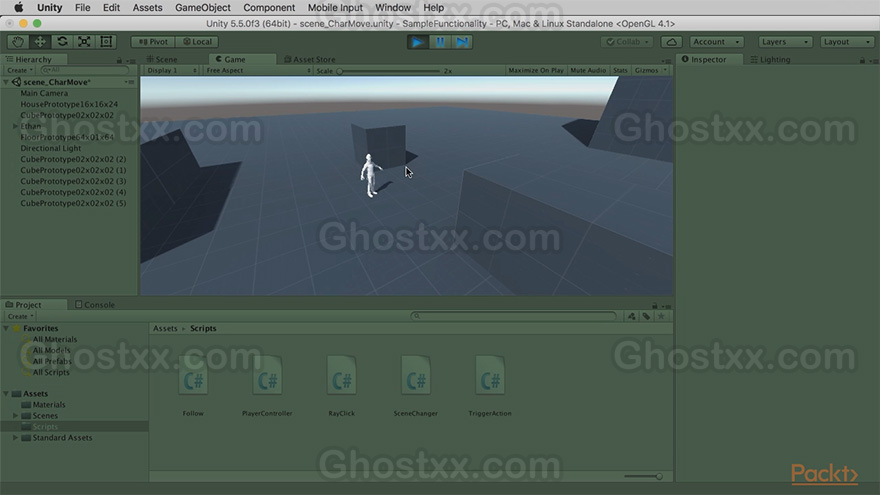This screenshot has height=495, width=880.
Task: Open Project Create dropdown
Action: tap(20, 317)
